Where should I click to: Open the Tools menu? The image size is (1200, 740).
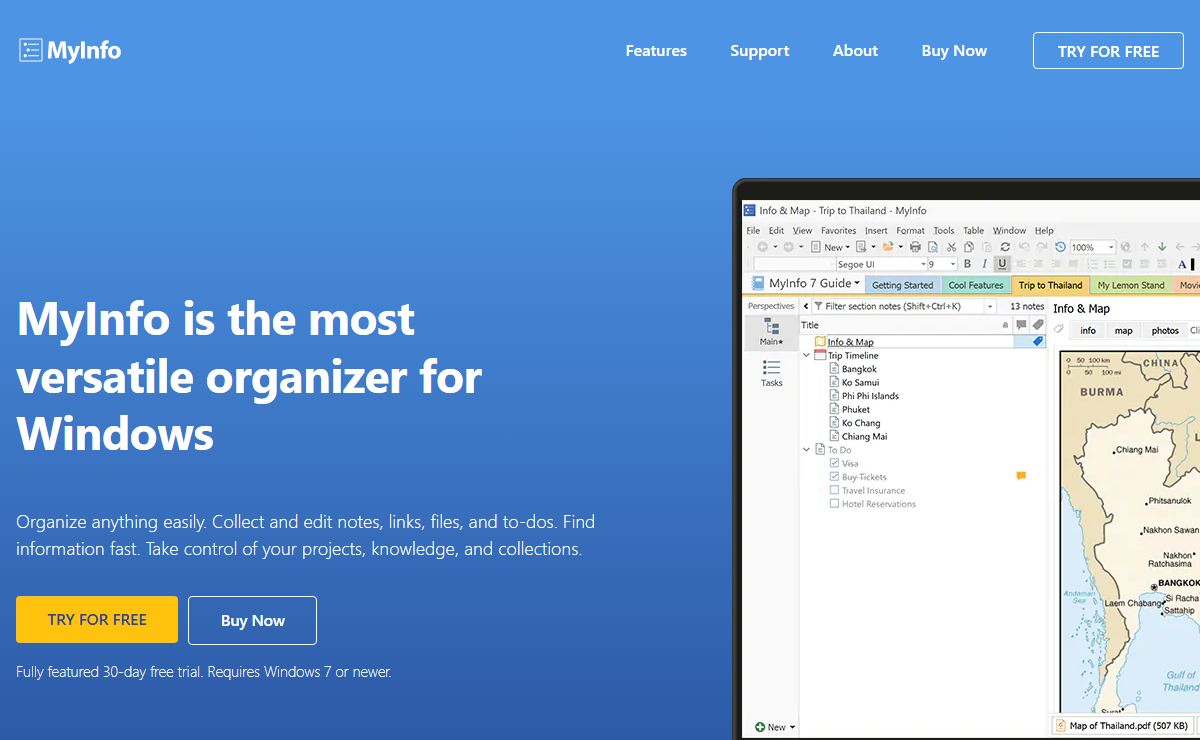[944, 231]
